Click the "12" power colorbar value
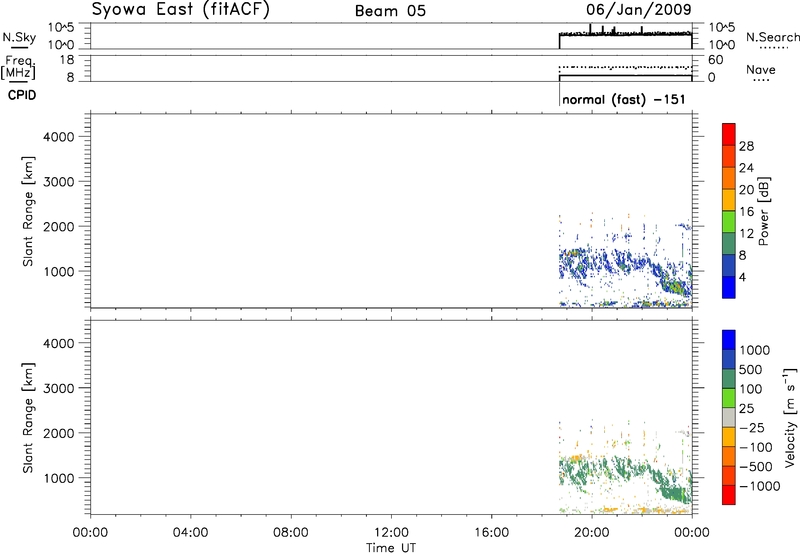Screen dimensions: 800x554 tap(746, 234)
